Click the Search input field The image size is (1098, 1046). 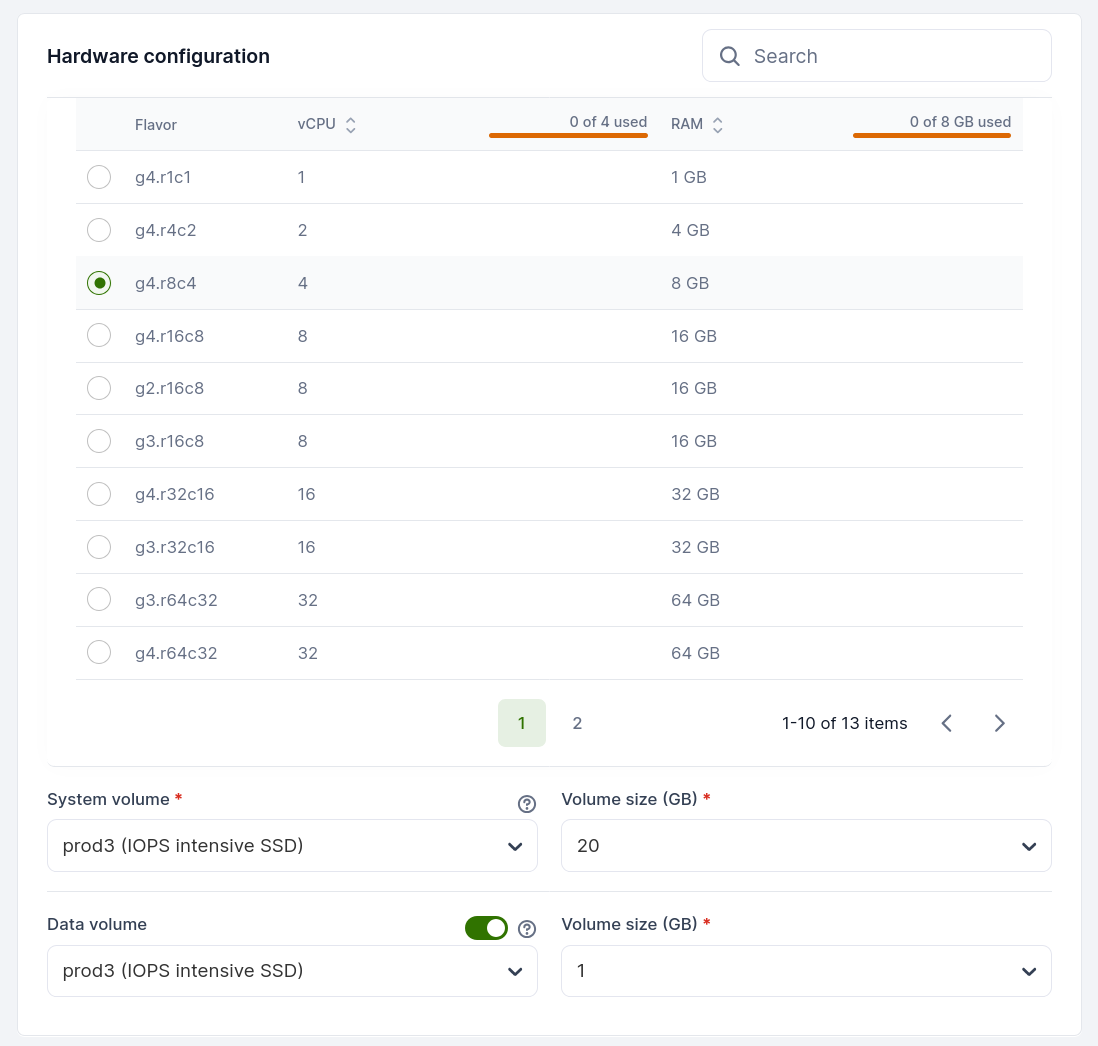[x=890, y=56]
